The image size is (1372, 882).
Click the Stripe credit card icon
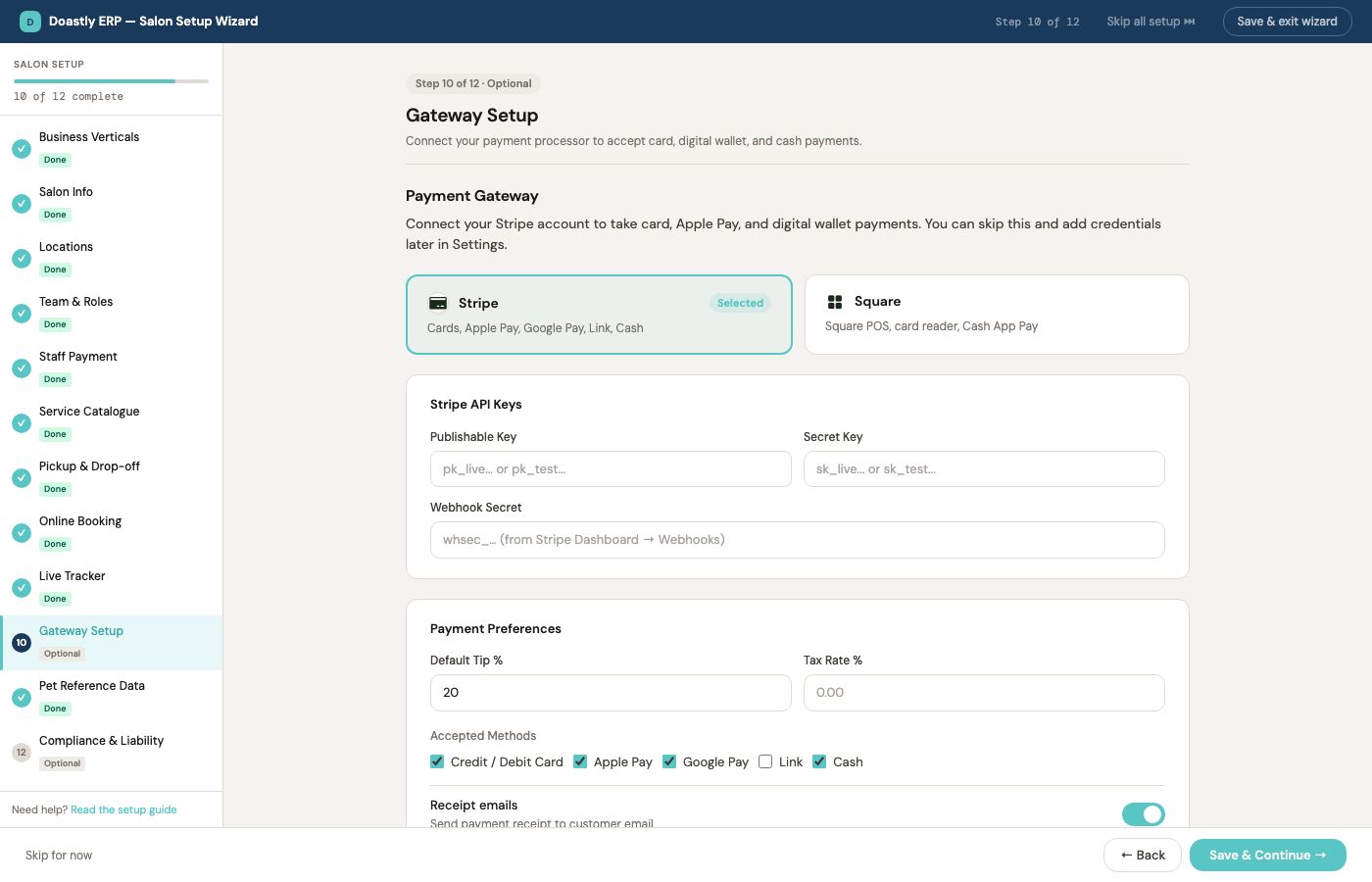tap(438, 304)
